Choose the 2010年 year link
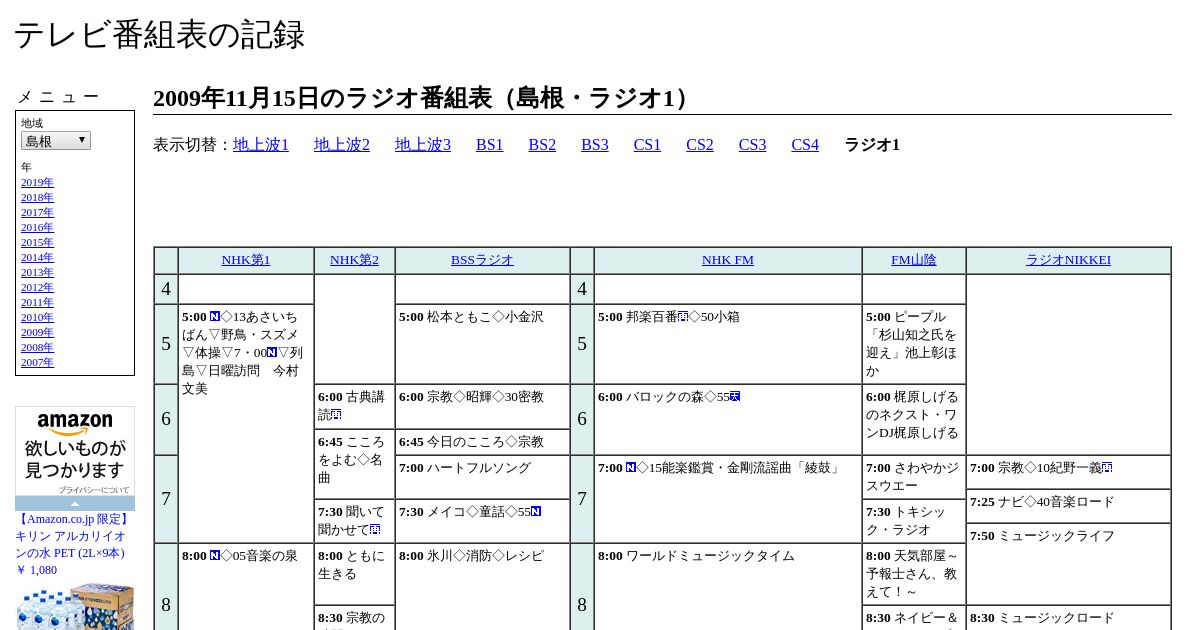 (37, 318)
